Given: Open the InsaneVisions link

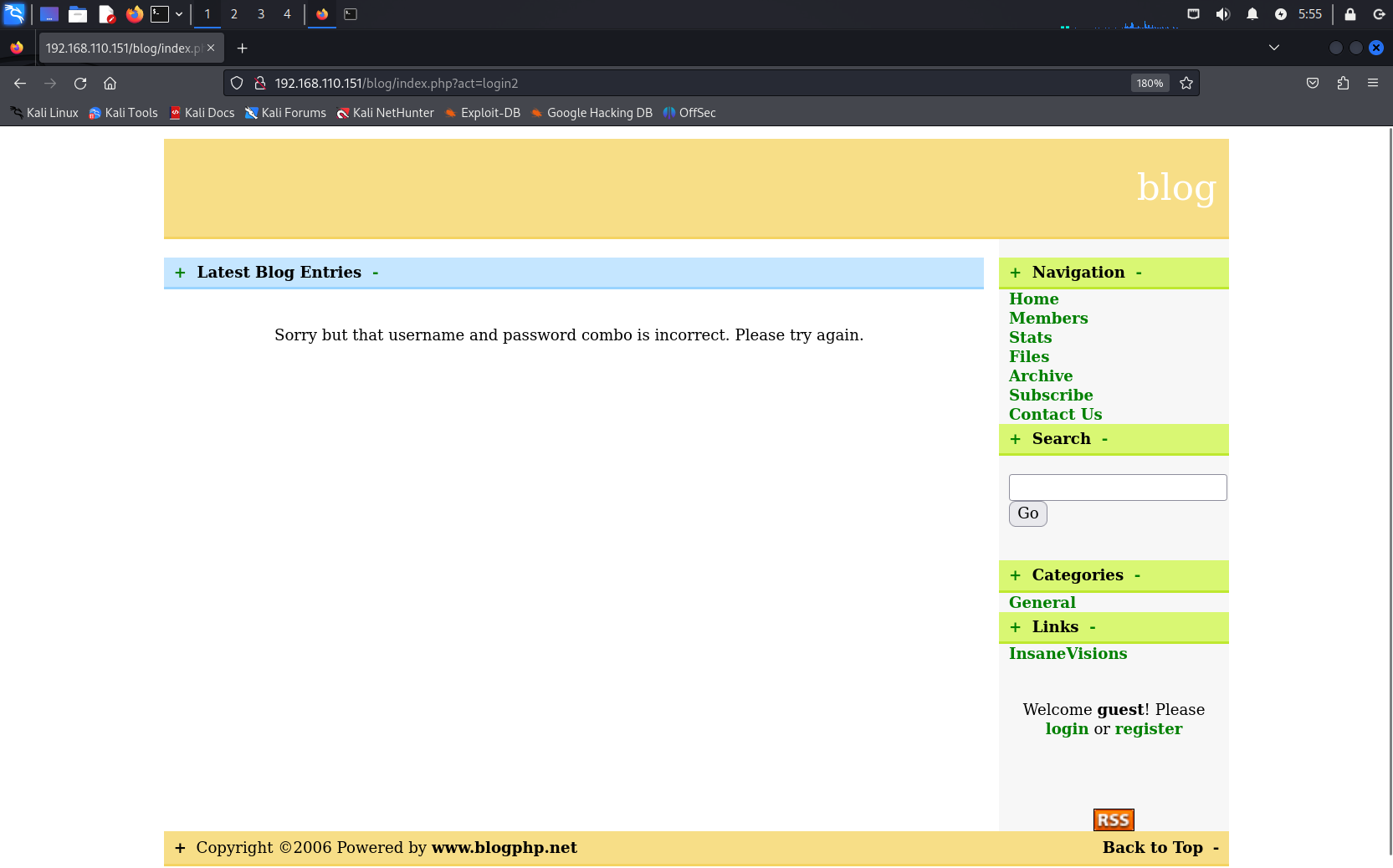Looking at the screenshot, I should (1068, 654).
